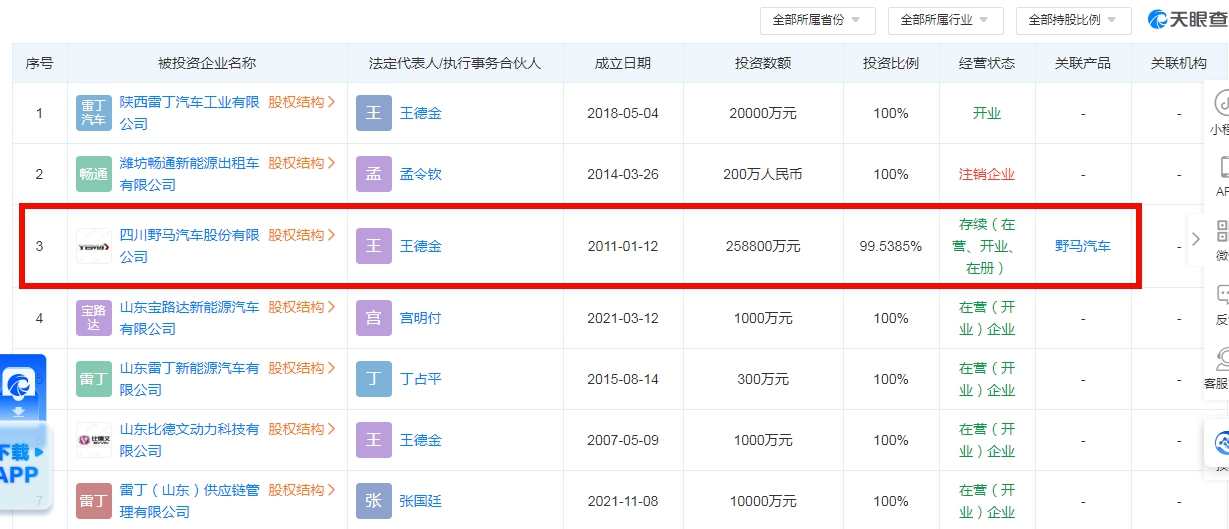Click the customer service headset icon
This screenshot has height=529, width=1229.
point(1221,360)
